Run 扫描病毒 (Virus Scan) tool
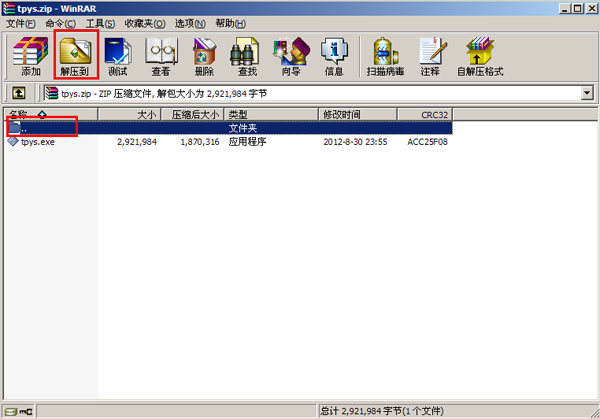Screen dimensions: 600x419 pyautogui.click(x=383, y=56)
